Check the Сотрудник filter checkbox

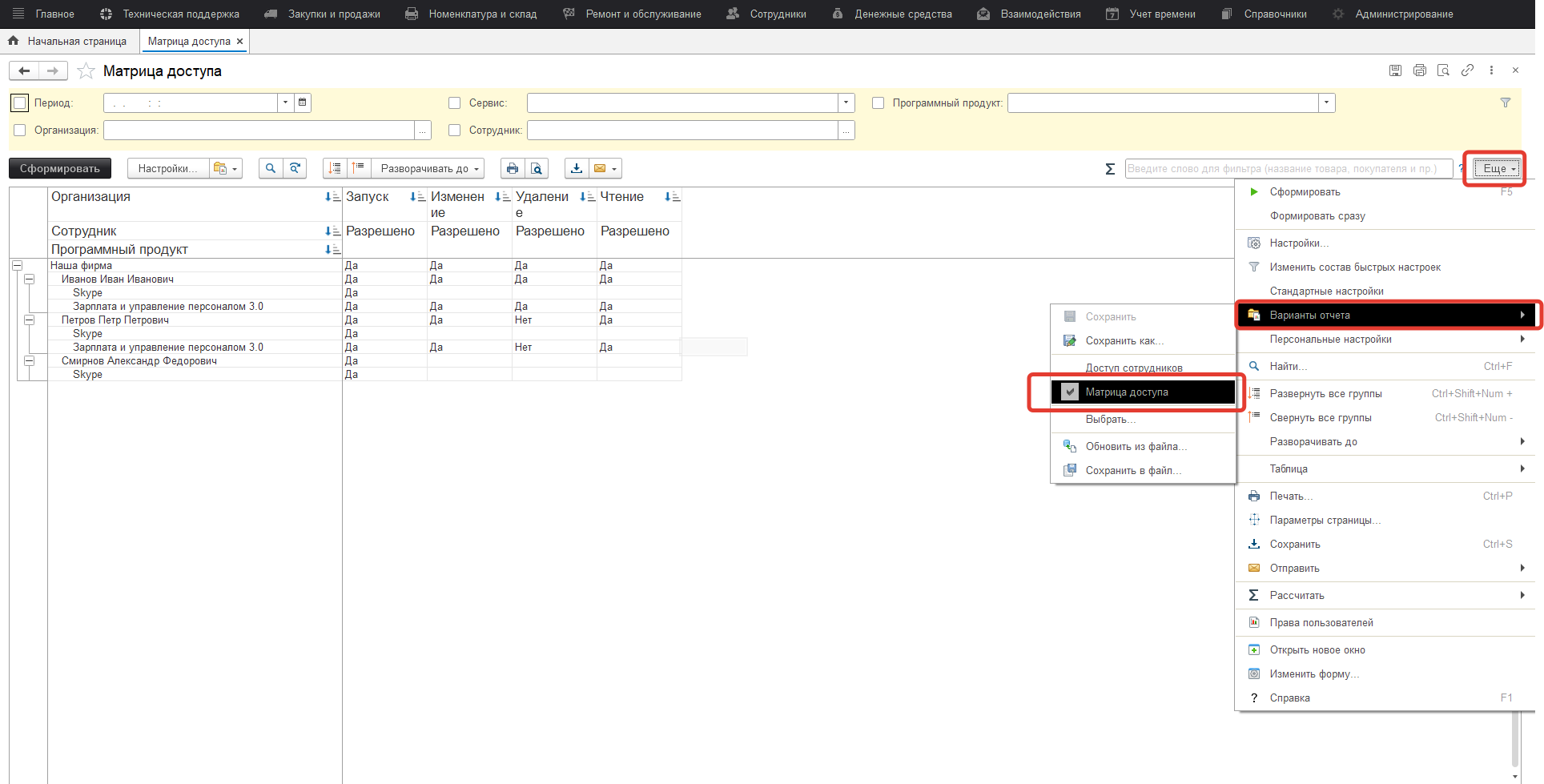(x=455, y=130)
